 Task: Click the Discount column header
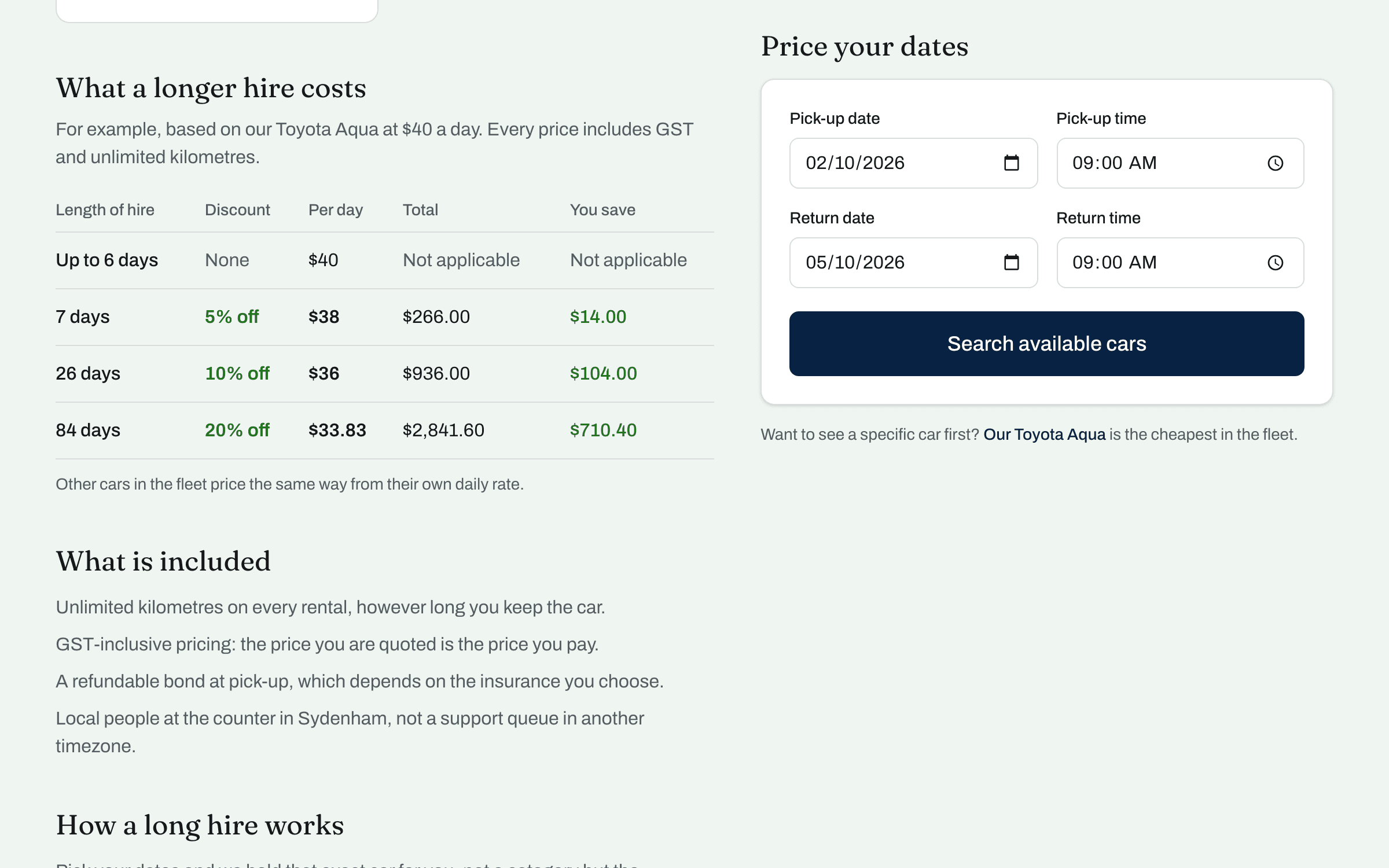click(237, 210)
